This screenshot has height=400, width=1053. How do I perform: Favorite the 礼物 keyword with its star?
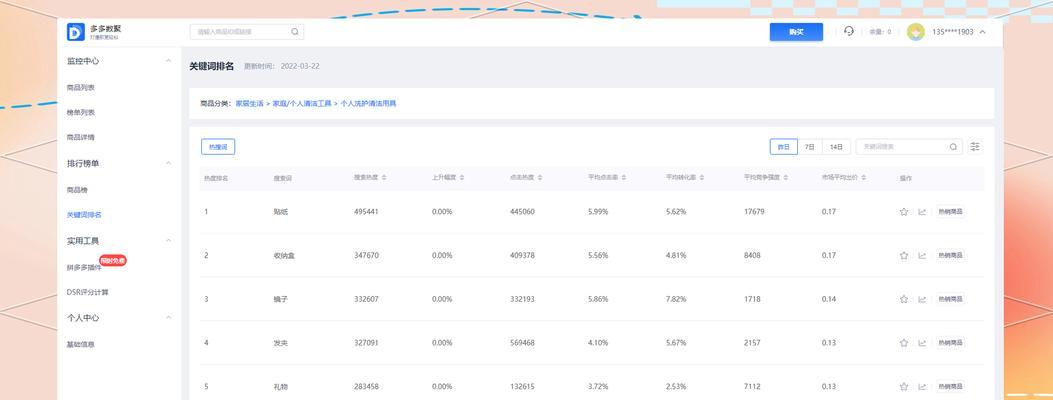(x=904, y=387)
